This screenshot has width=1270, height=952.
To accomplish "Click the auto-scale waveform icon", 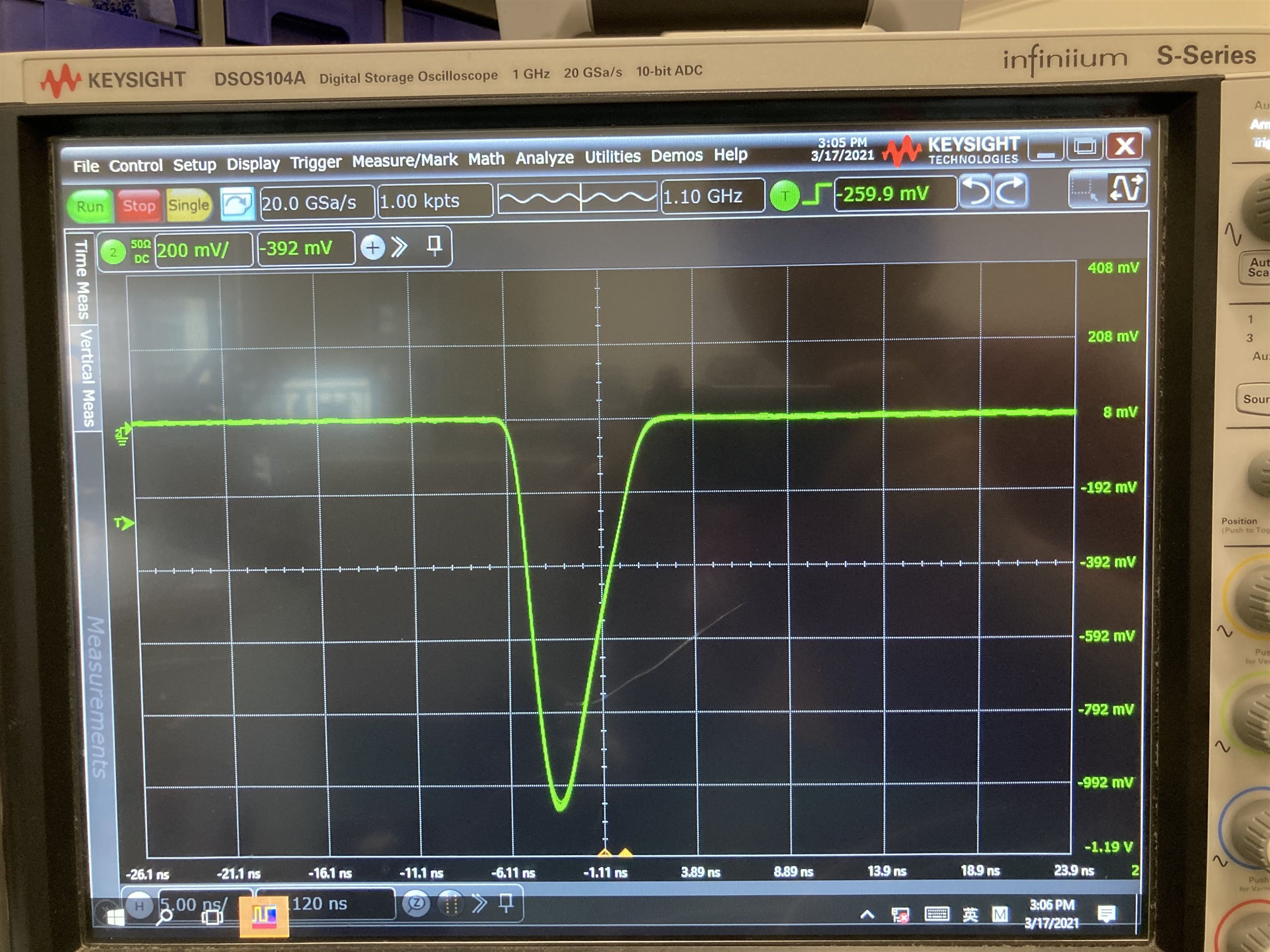I will pyautogui.click(x=1126, y=187).
